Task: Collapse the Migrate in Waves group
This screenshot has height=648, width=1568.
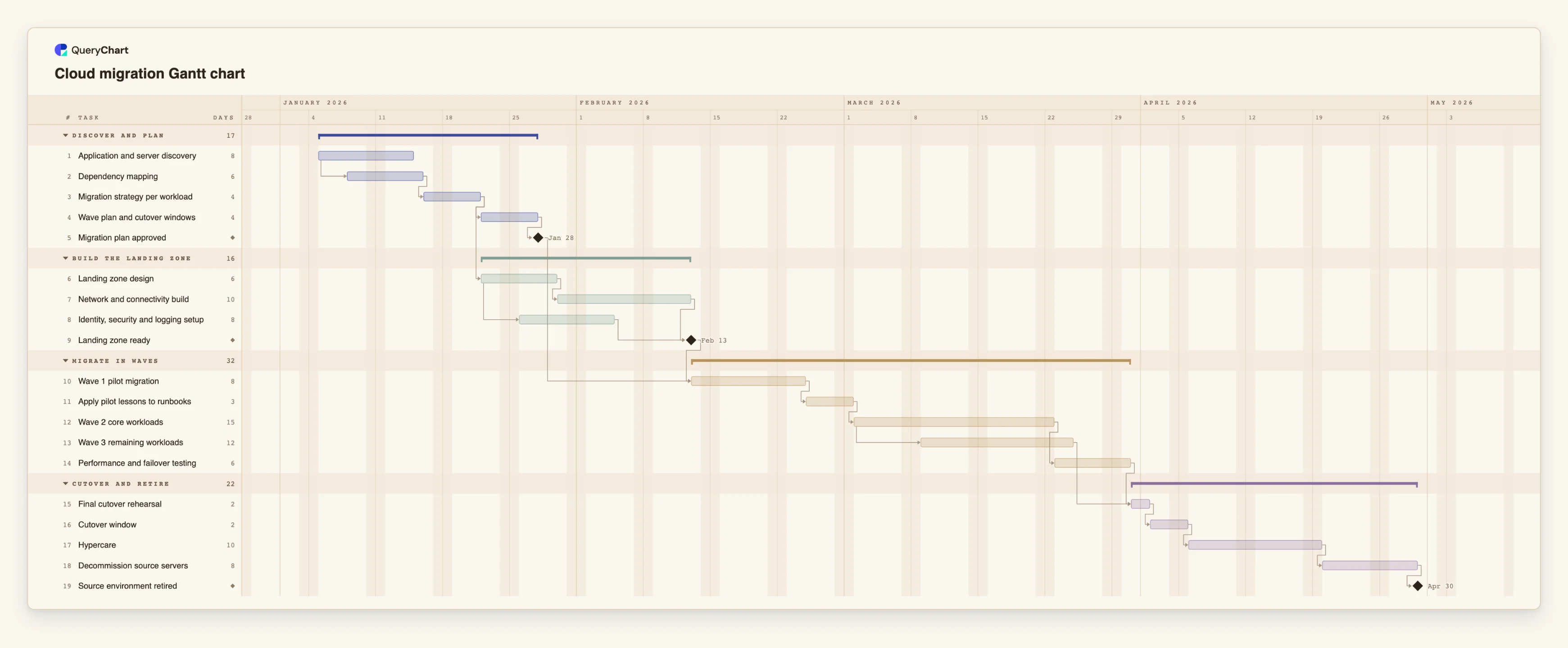Action: point(66,361)
